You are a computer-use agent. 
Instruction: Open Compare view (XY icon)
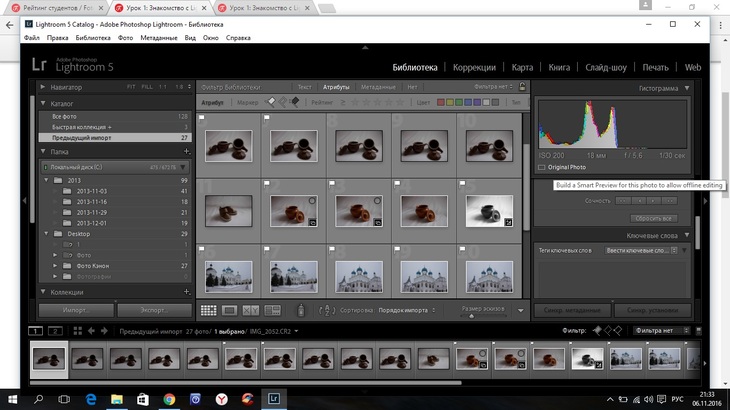click(x=250, y=311)
